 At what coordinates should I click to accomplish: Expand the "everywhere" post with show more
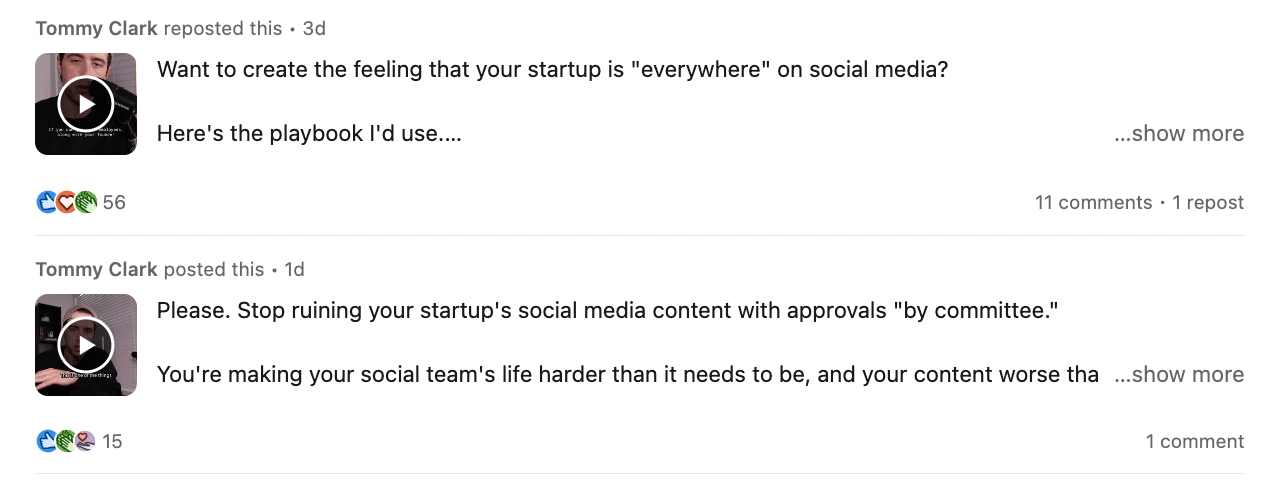tap(1179, 134)
